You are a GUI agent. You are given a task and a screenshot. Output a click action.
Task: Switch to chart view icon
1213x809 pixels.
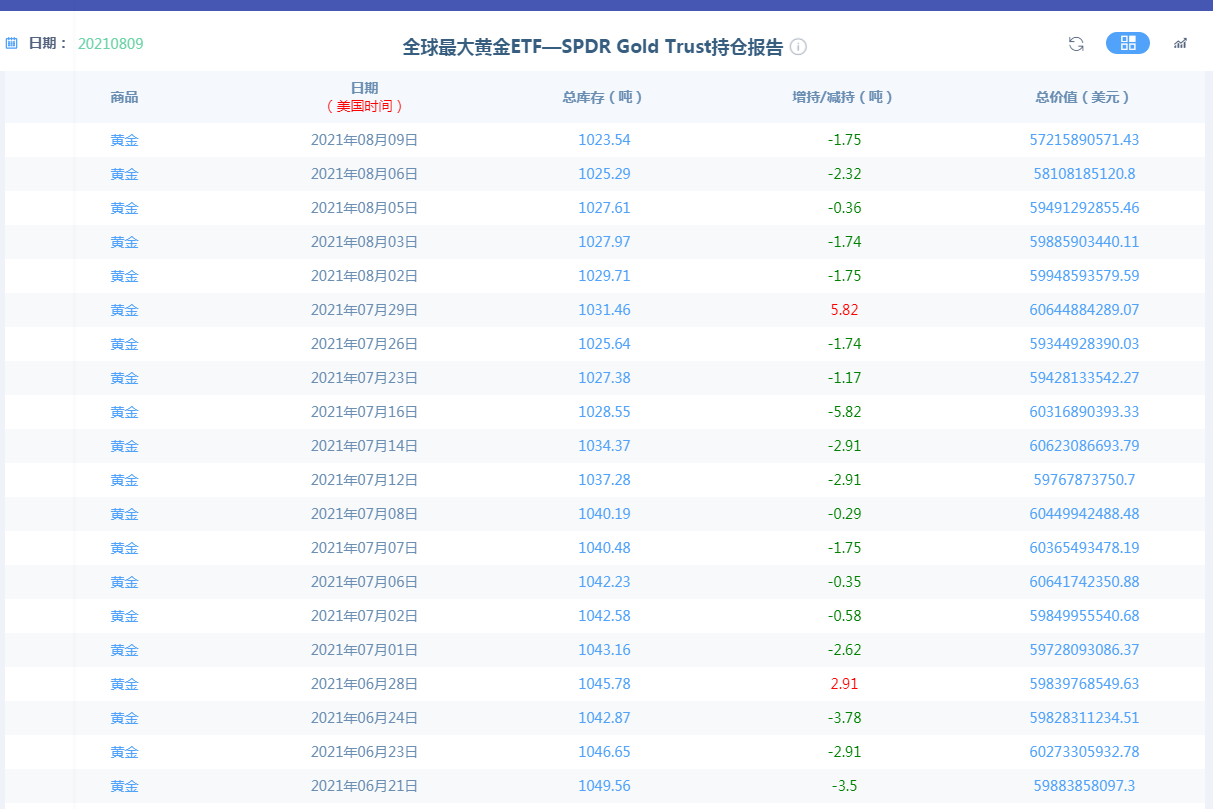[x=1181, y=43]
